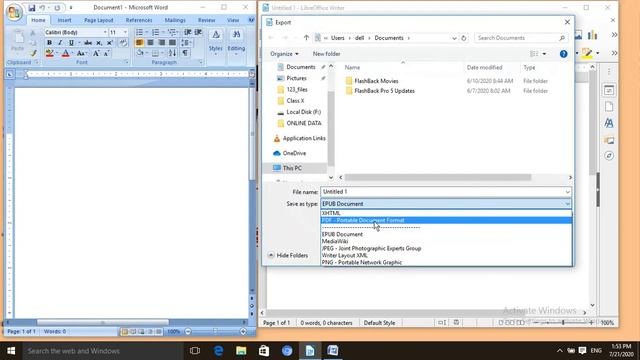
Task: Open the Change Case dropdown in Word
Action: [x=81, y=53]
